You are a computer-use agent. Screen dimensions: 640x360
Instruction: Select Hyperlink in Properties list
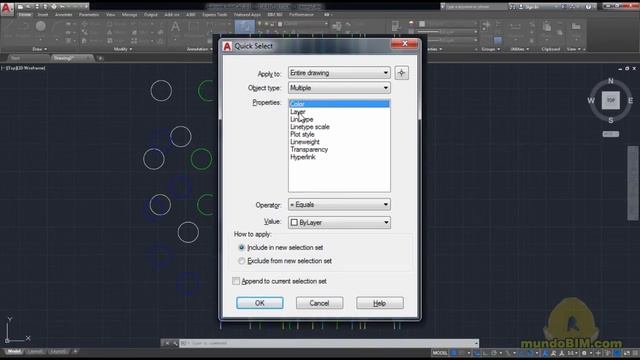(x=339, y=157)
